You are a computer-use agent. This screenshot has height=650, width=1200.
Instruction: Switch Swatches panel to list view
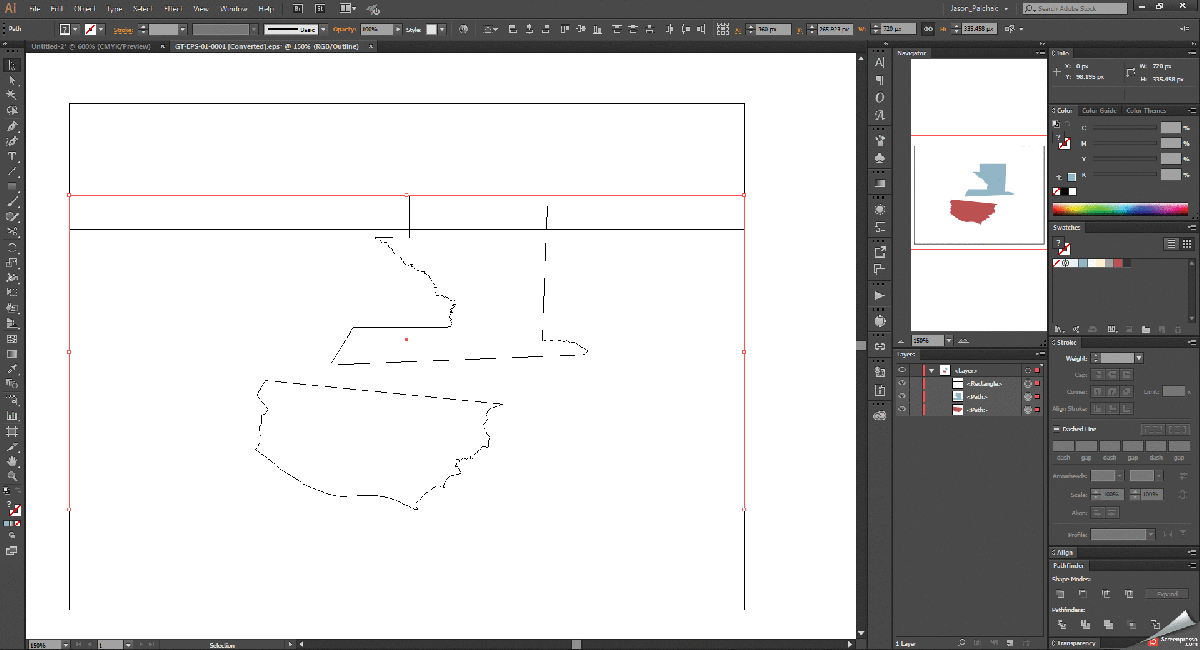point(1171,244)
